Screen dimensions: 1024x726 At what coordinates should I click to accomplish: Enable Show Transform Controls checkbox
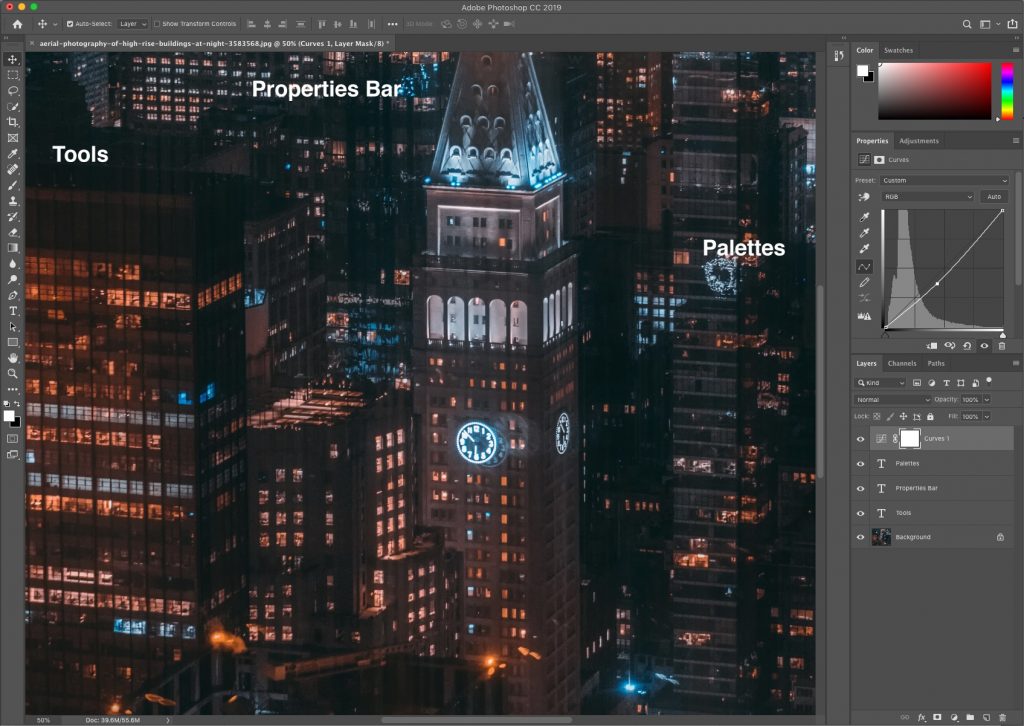(157, 24)
